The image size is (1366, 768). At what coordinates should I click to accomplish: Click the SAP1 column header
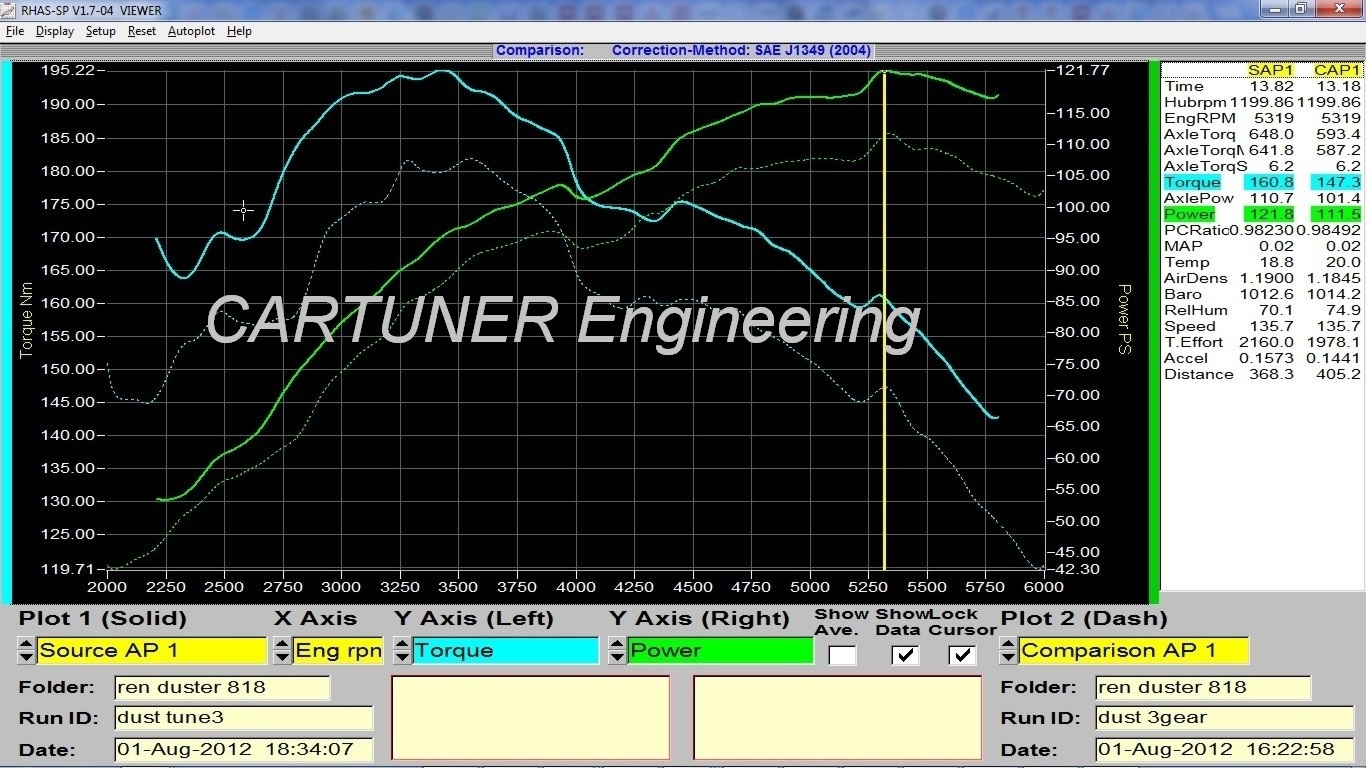(1270, 70)
